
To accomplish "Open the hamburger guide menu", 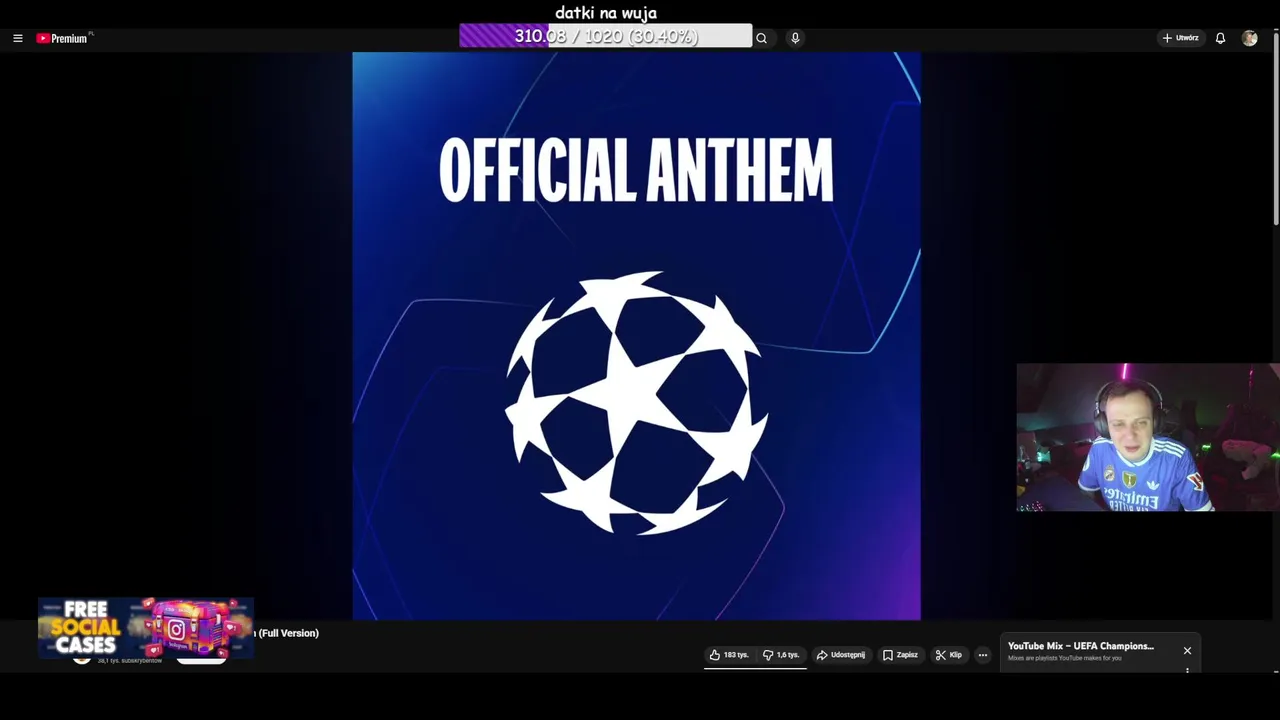I will point(17,38).
